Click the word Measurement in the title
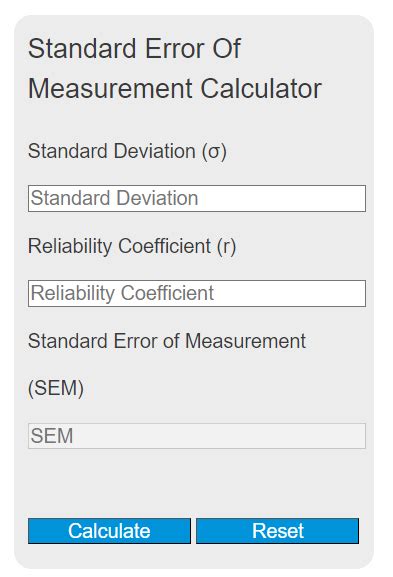The width and height of the screenshot is (393, 577). 110,89
